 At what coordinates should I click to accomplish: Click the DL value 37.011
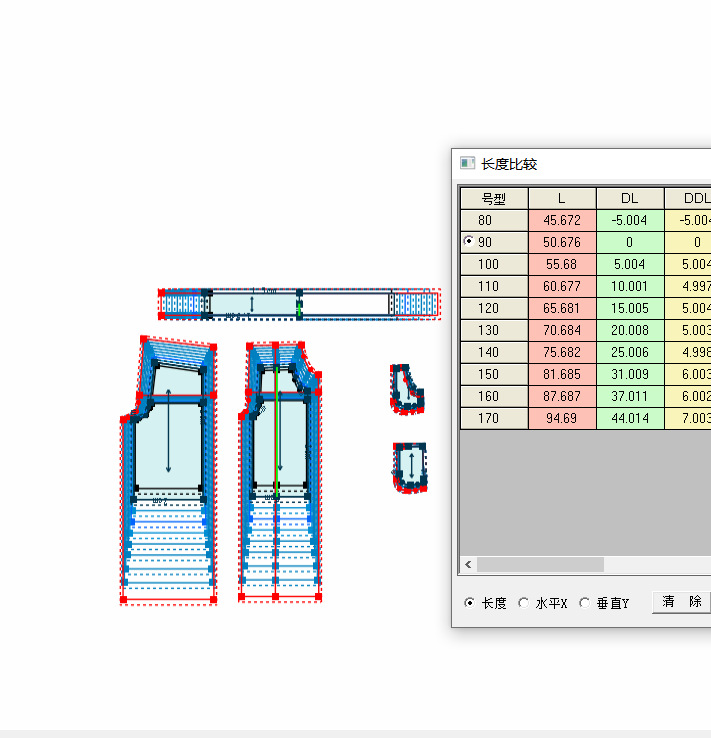630,396
